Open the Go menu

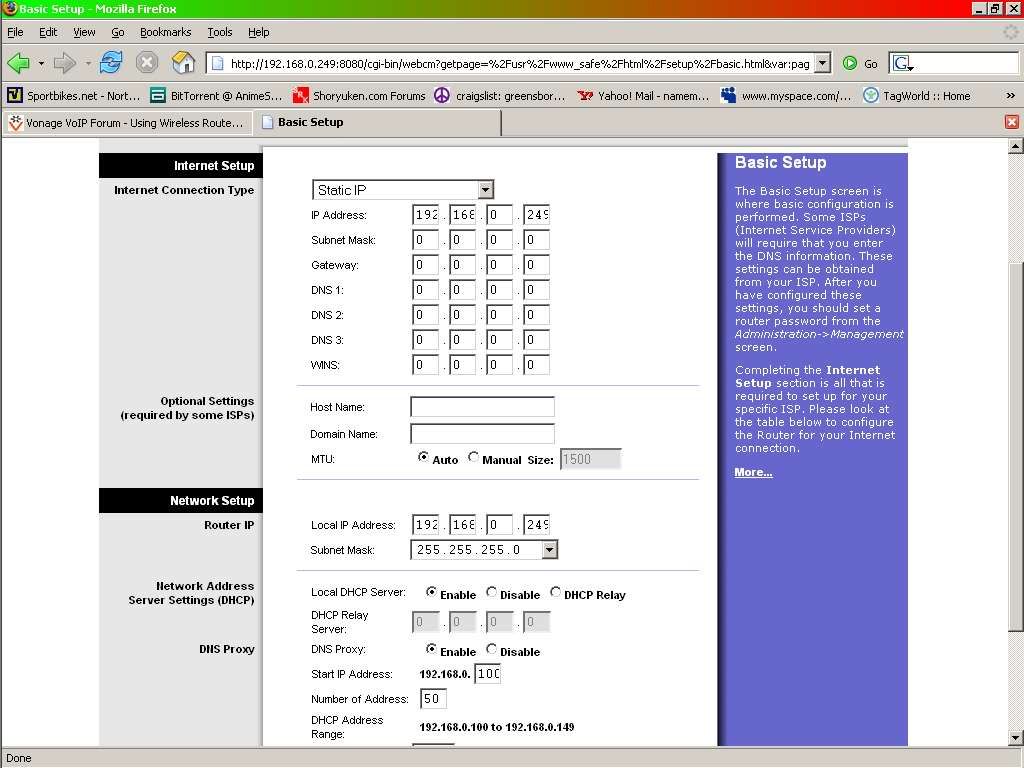[118, 32]
